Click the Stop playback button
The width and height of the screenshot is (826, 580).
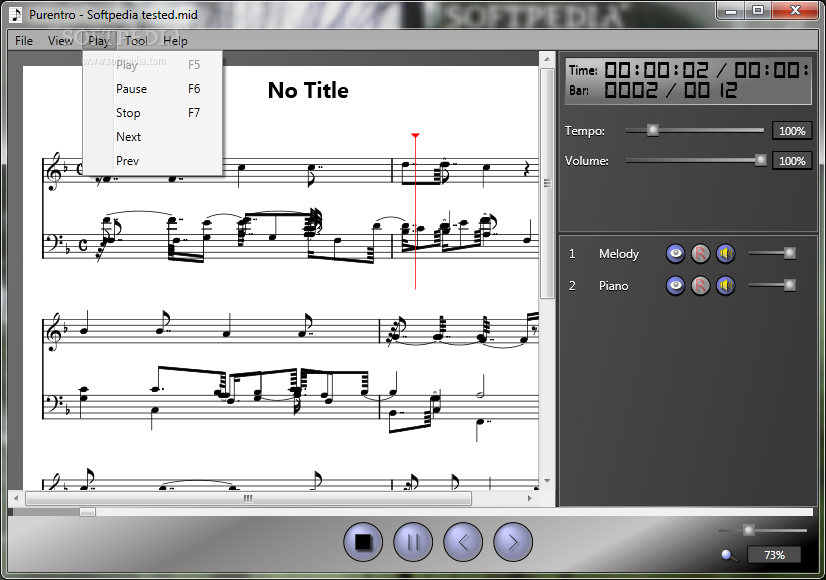[x=363, y=542]
